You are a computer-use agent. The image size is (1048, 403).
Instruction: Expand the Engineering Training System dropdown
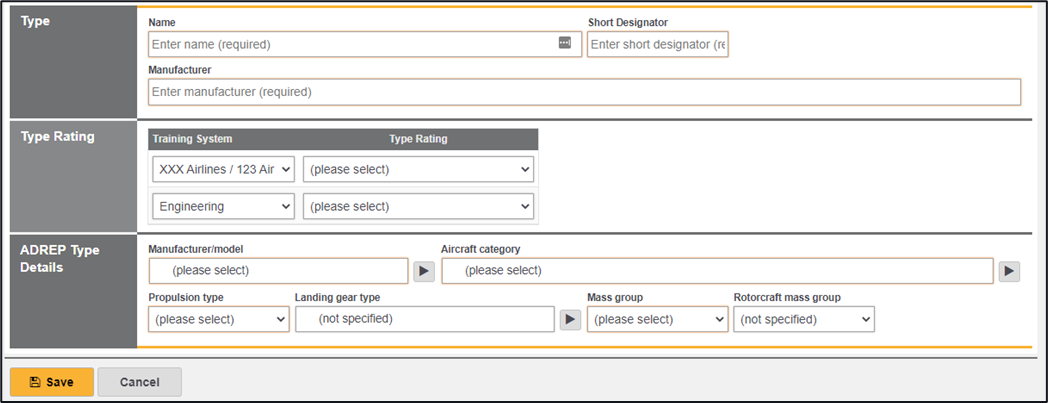click(x=224, y=206)
